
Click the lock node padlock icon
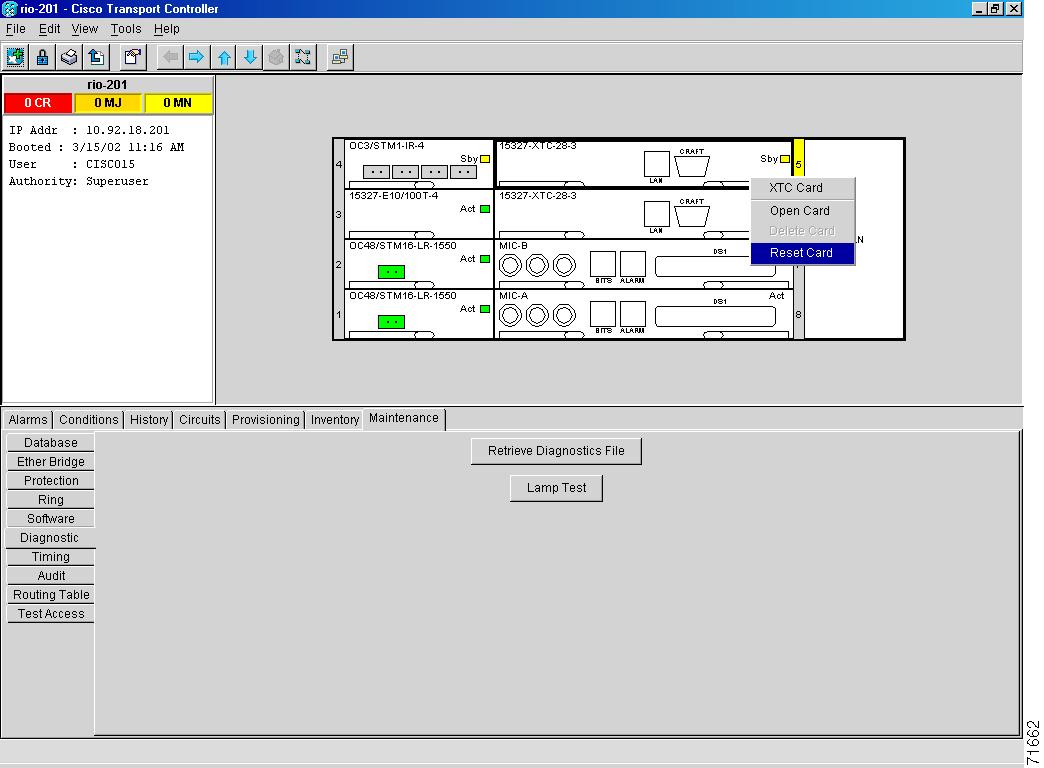tap(43, 57)
